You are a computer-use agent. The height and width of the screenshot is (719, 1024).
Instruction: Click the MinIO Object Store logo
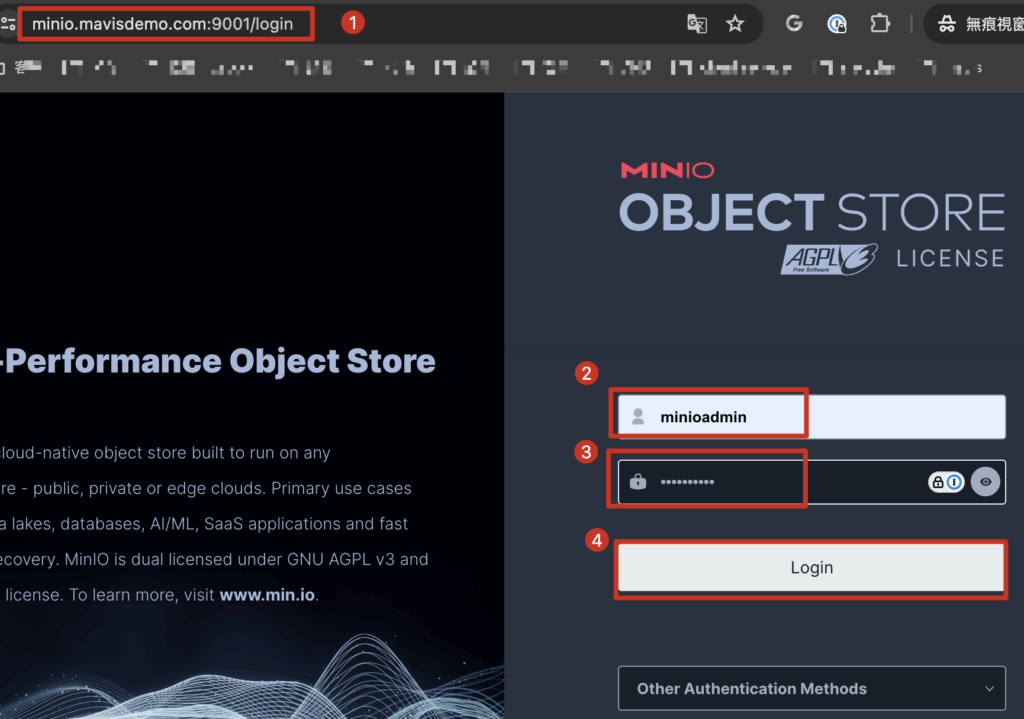(x=811, y=200)
